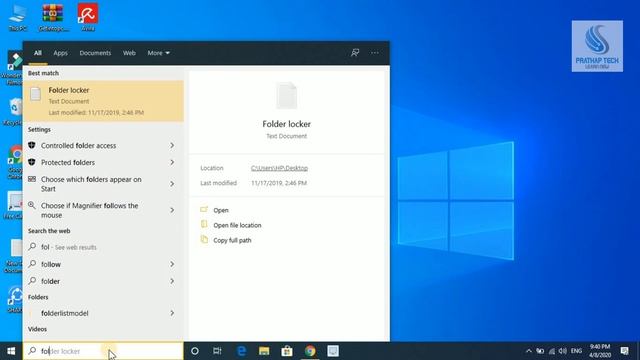Expand arrow beside 'folder' suggestion
The height and width of the screenshot is (360, 640).
coord(172,281)
